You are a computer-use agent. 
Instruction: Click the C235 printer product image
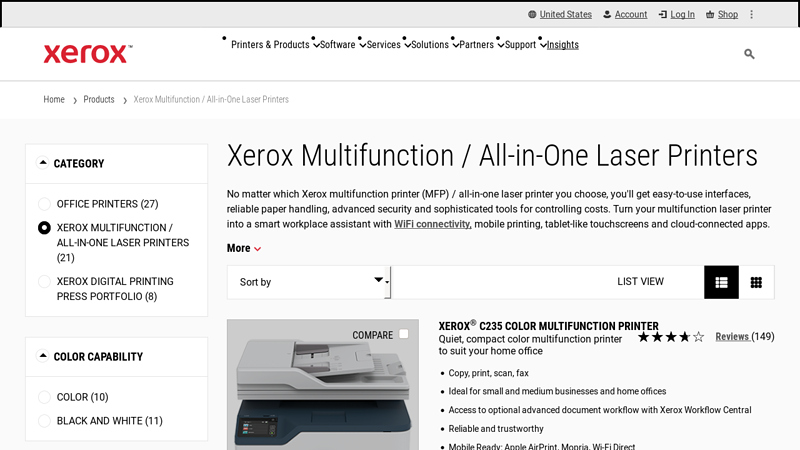(x=323, y=385)
